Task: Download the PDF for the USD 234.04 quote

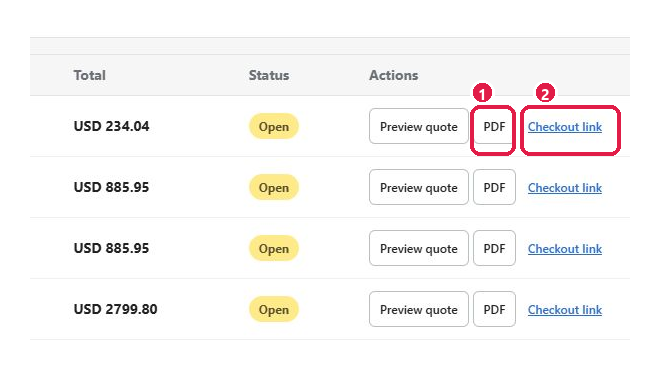Action: point(494,126)
